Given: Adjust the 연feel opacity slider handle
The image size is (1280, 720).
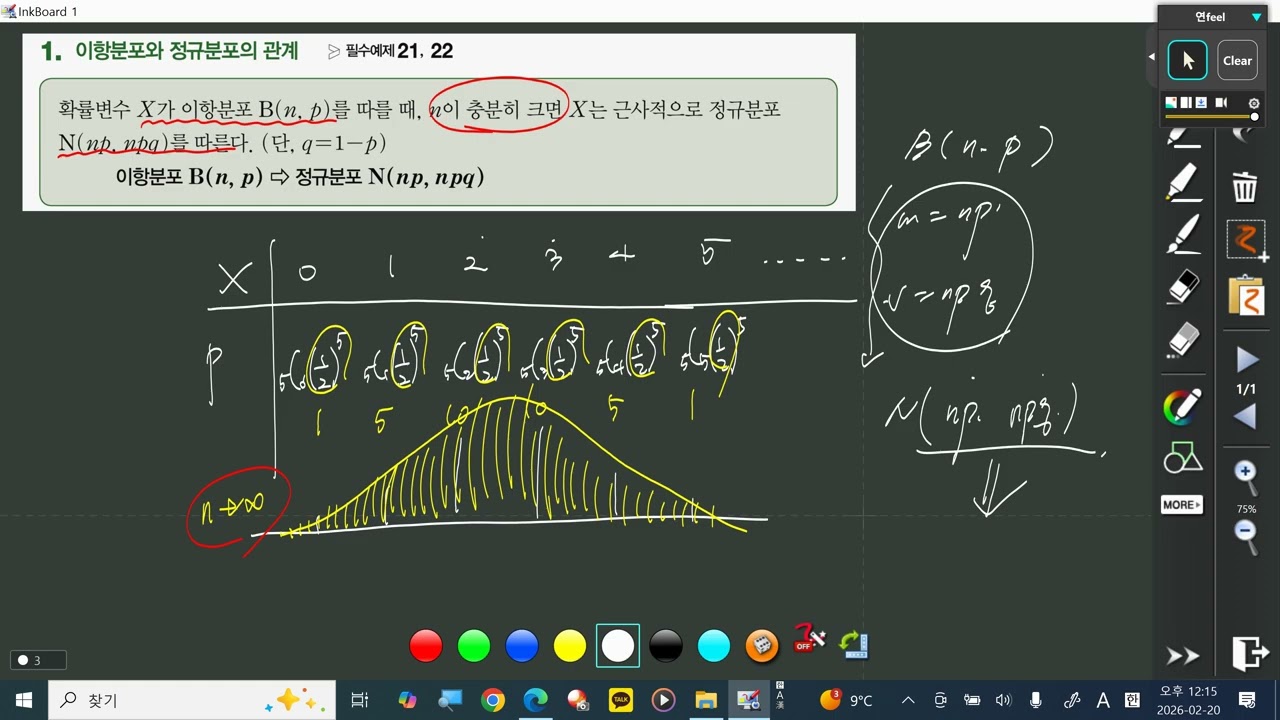Looking at the screenshot, I should point(1254,117).
